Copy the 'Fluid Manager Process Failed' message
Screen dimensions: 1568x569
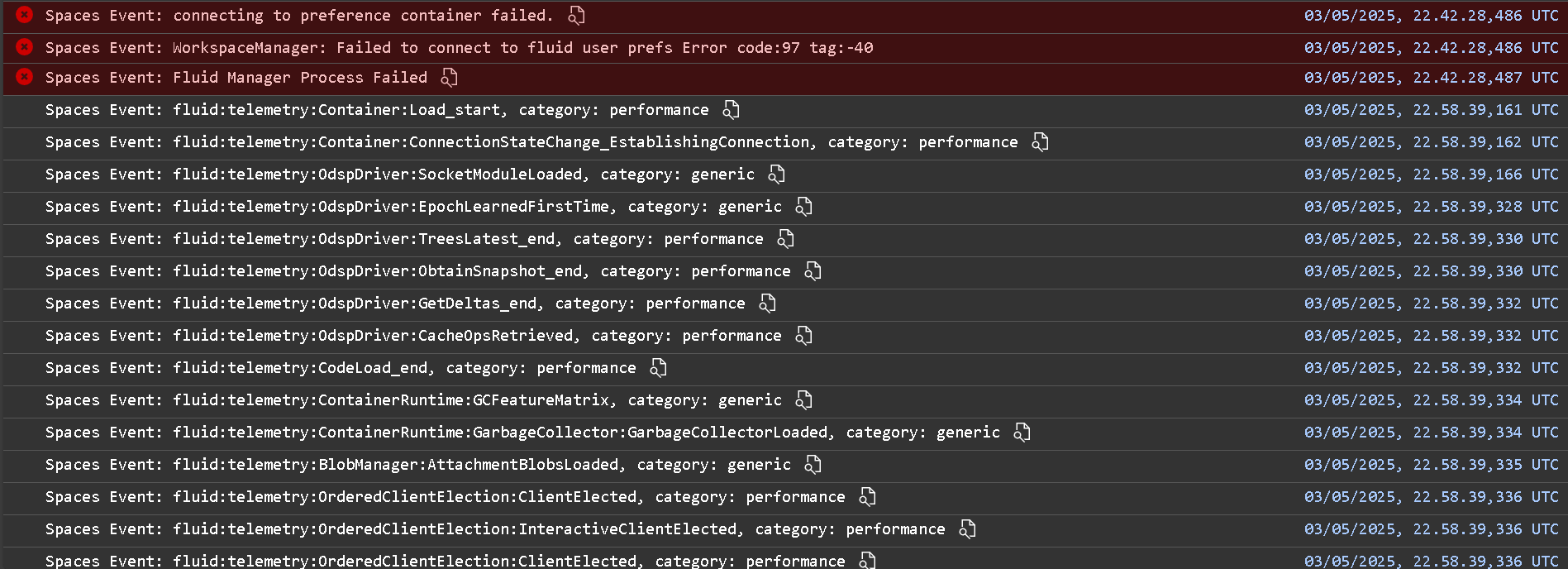[x=449, y=77]
